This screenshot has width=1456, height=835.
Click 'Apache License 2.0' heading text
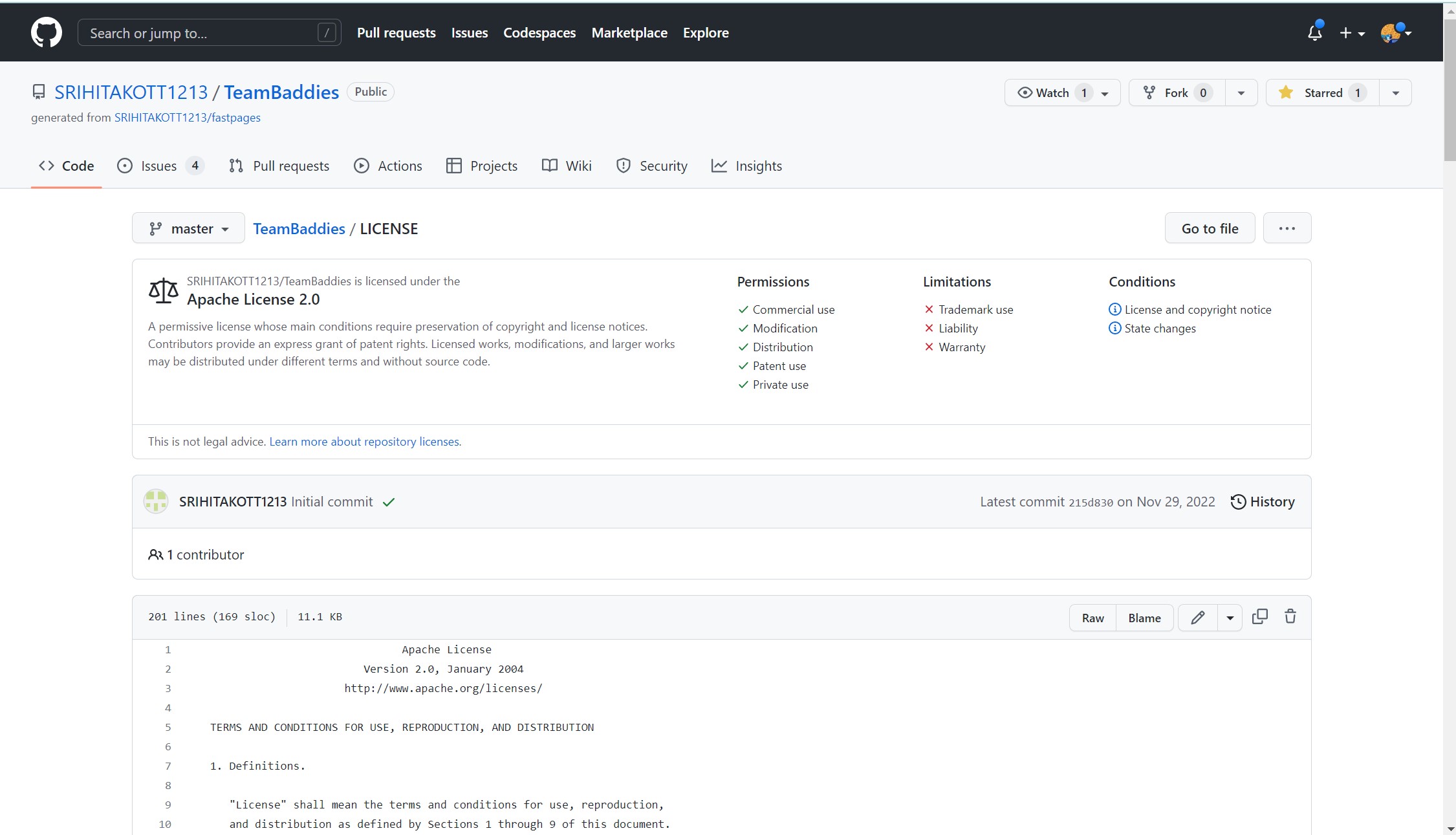253,299
